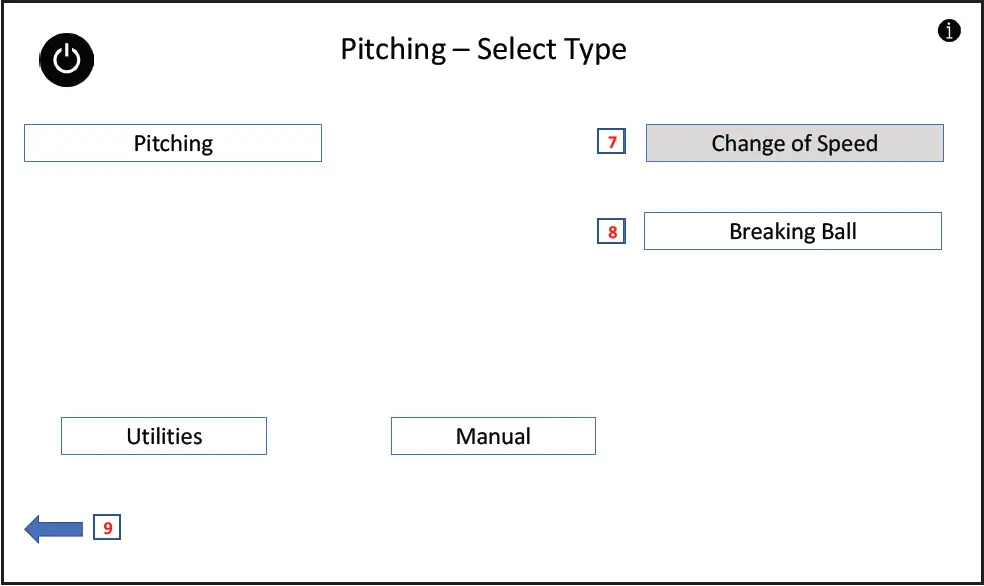Click the red number 7 marker
Screen dimensions: 984x586
click(x=612, y=142)
